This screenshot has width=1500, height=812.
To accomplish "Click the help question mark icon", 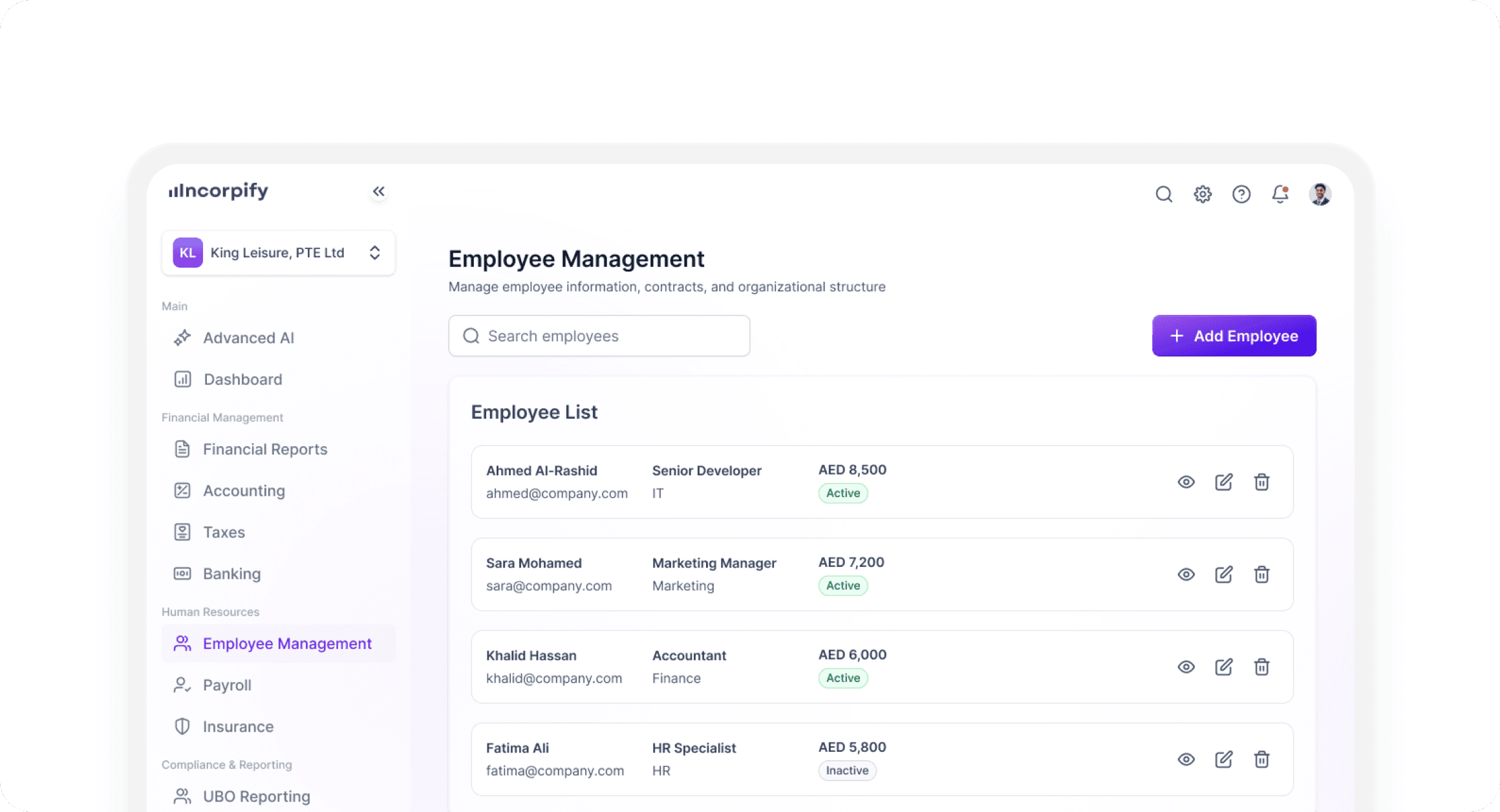I will tap(1241, 194).
